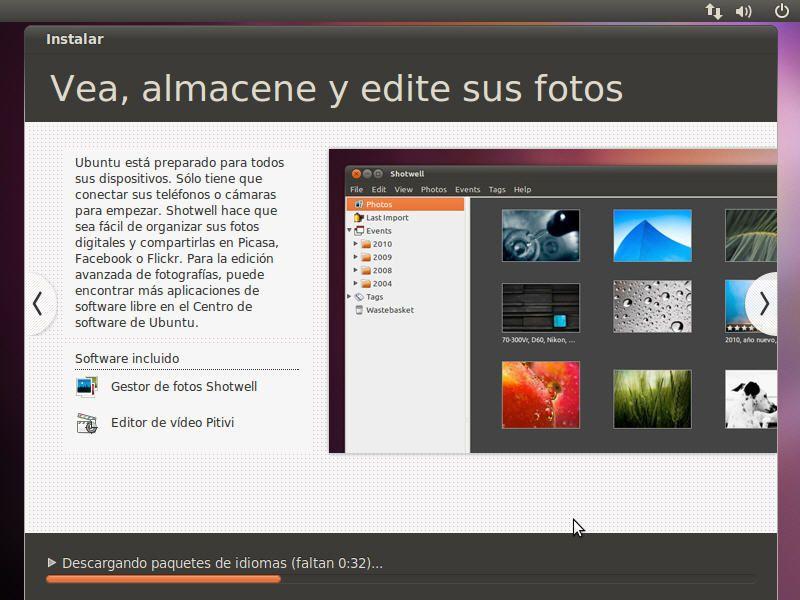The width and height of the screenshot is (800, 600).
Task: Expand the 2004 events folder
Action: (x=356, y=283)
